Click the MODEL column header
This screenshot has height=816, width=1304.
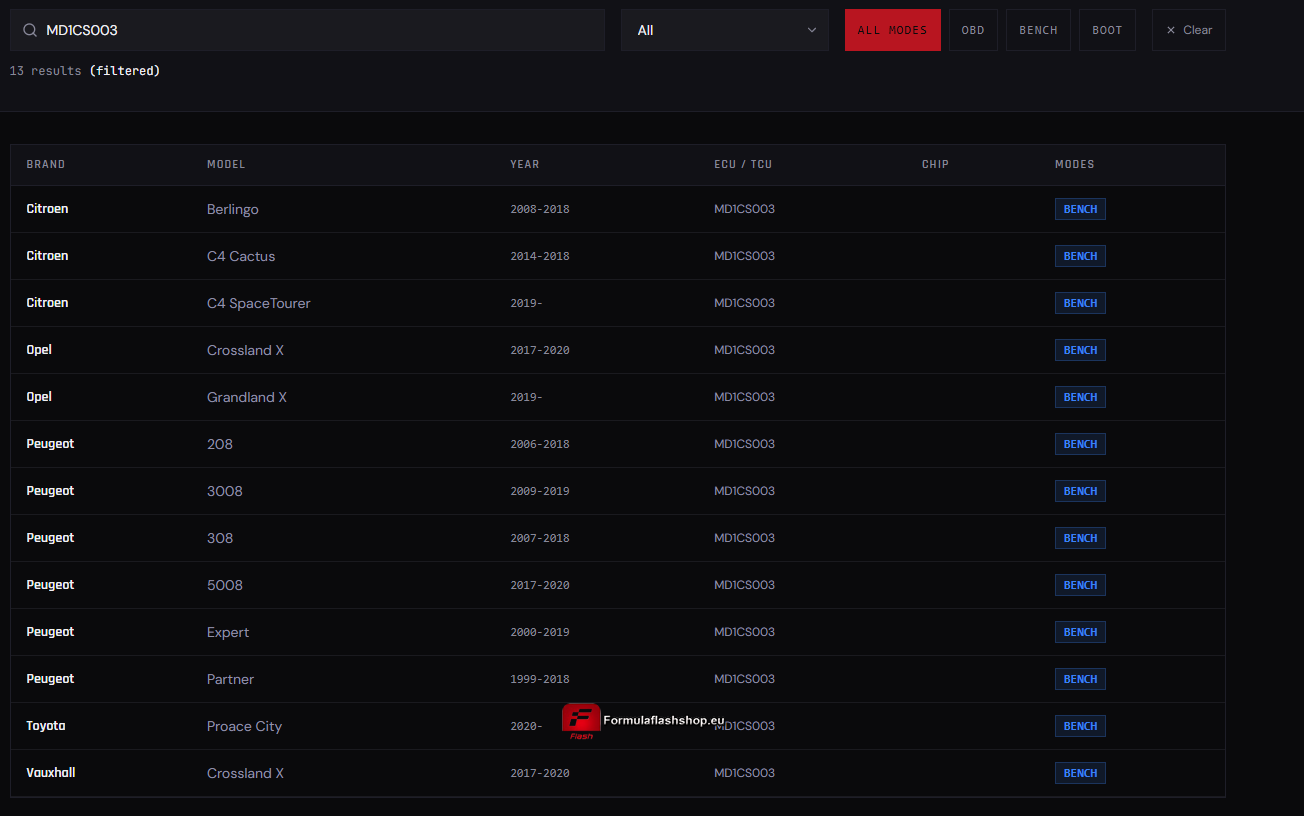(226, 164)
